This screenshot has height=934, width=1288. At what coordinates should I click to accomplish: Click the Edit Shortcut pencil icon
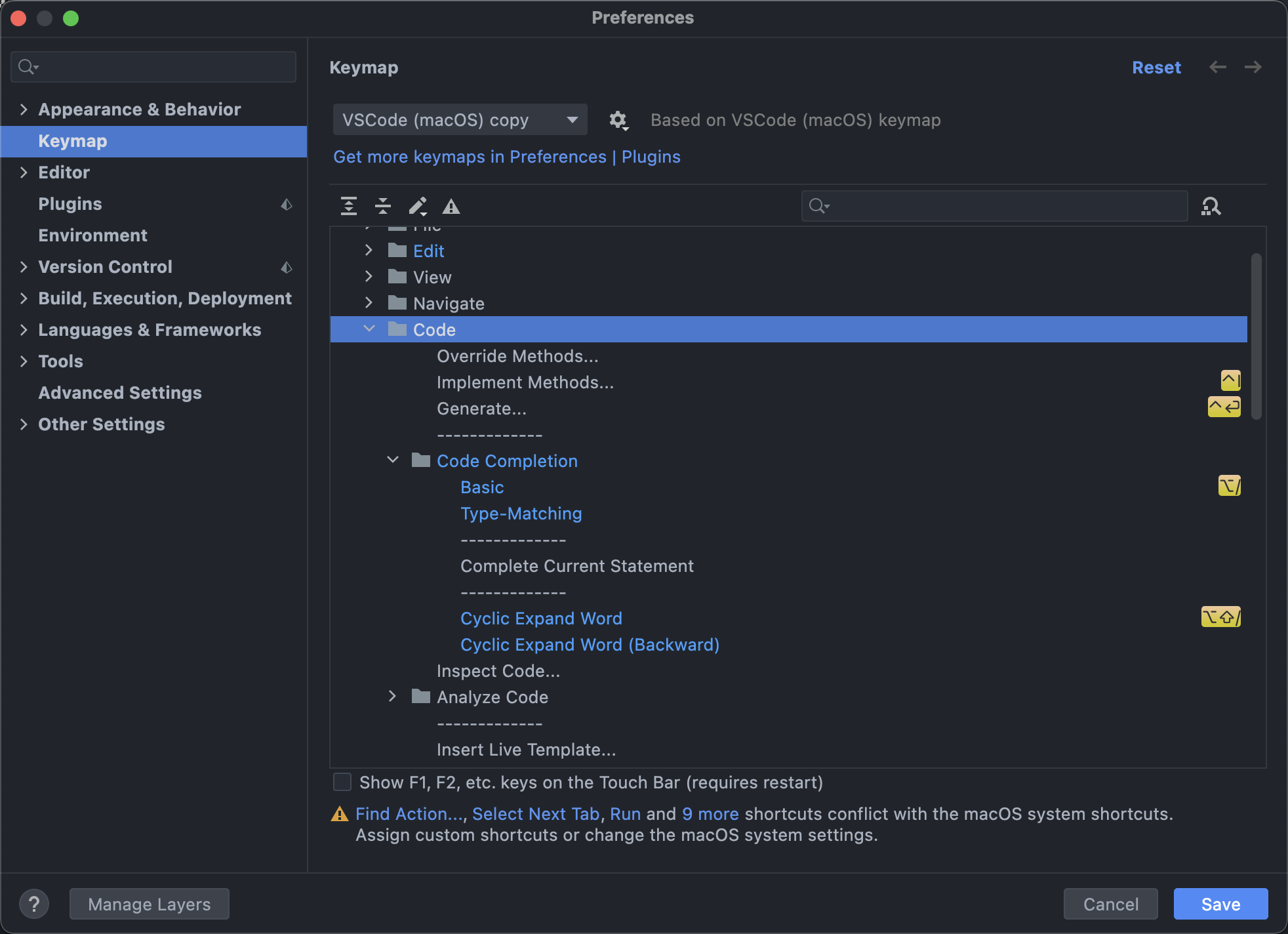pyautogui.click(x=418, y=207)
